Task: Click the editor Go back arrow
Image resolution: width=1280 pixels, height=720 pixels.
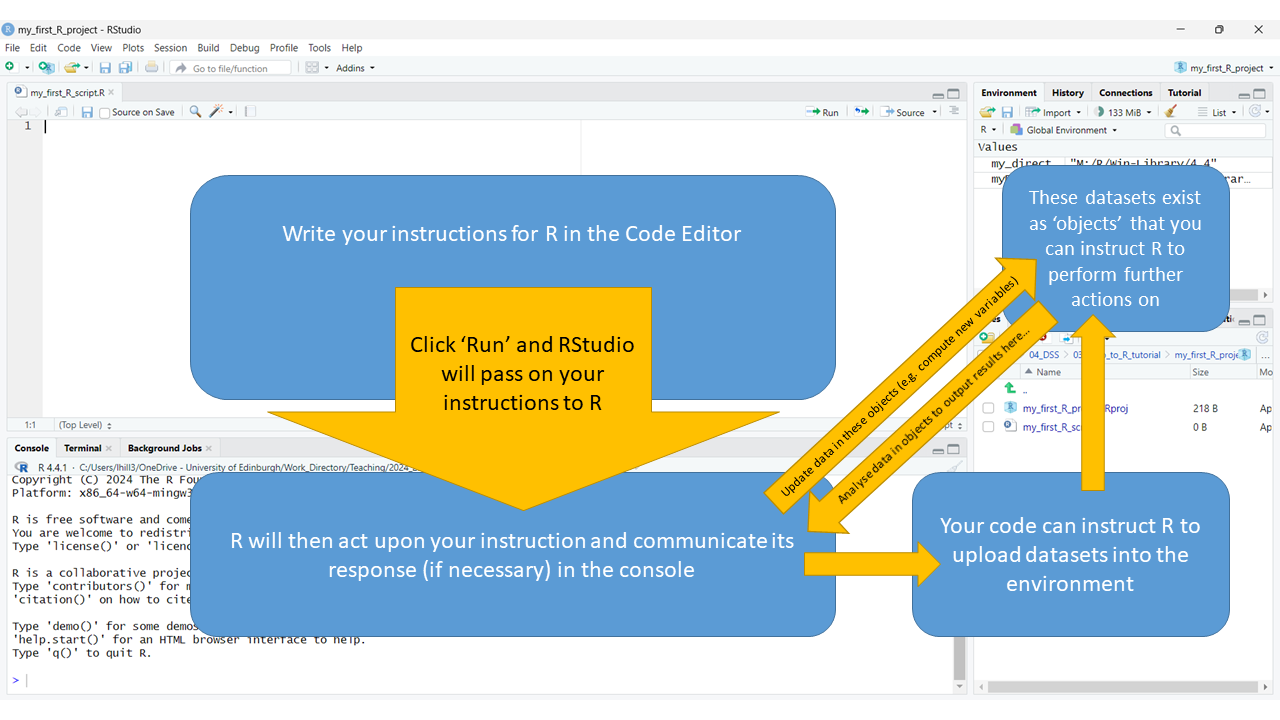Action: [20, 112]
